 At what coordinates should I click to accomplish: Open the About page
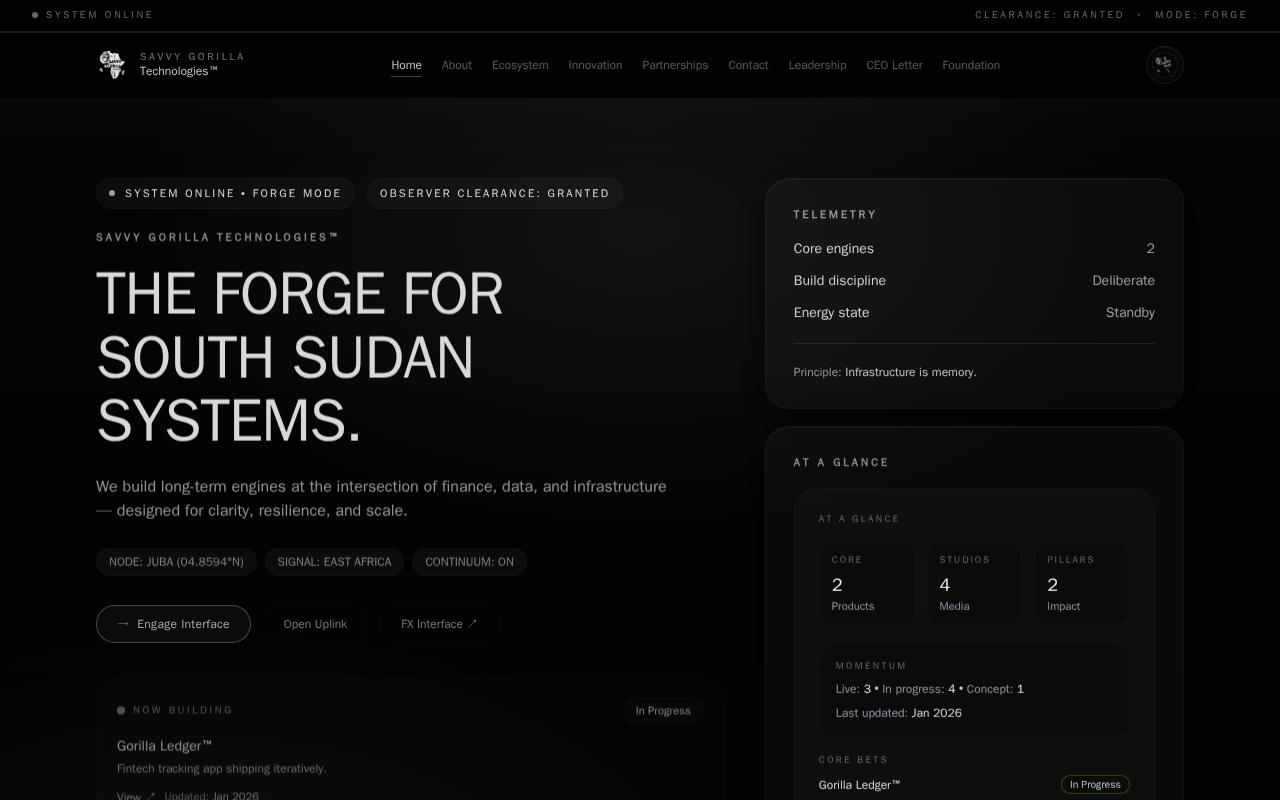click(457, 65)
